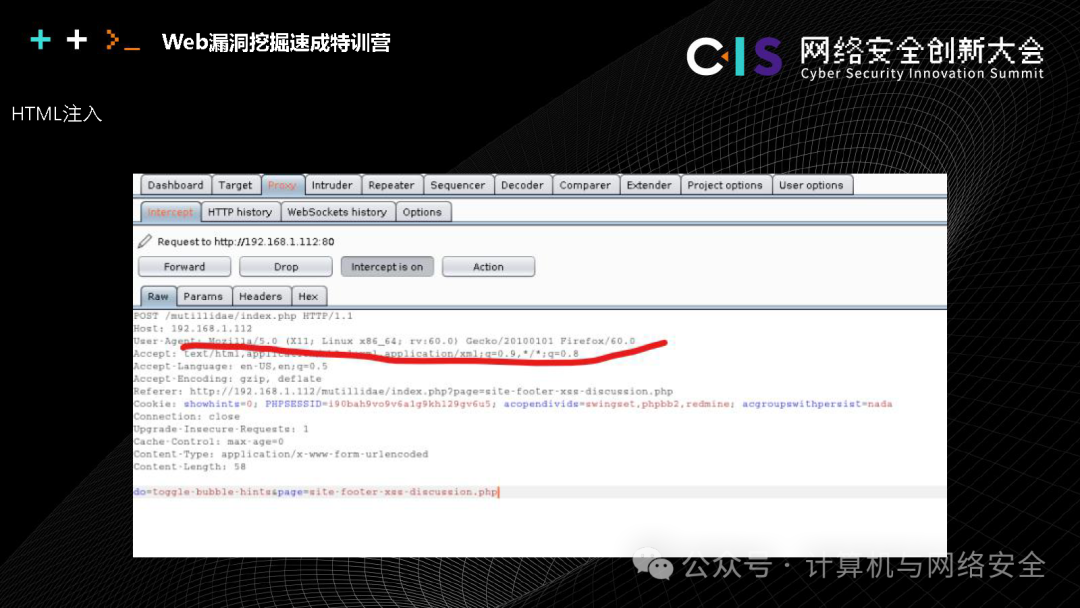Open the Dashboard tab
This screenshot has height=608, width=1080.
(175, 185)
